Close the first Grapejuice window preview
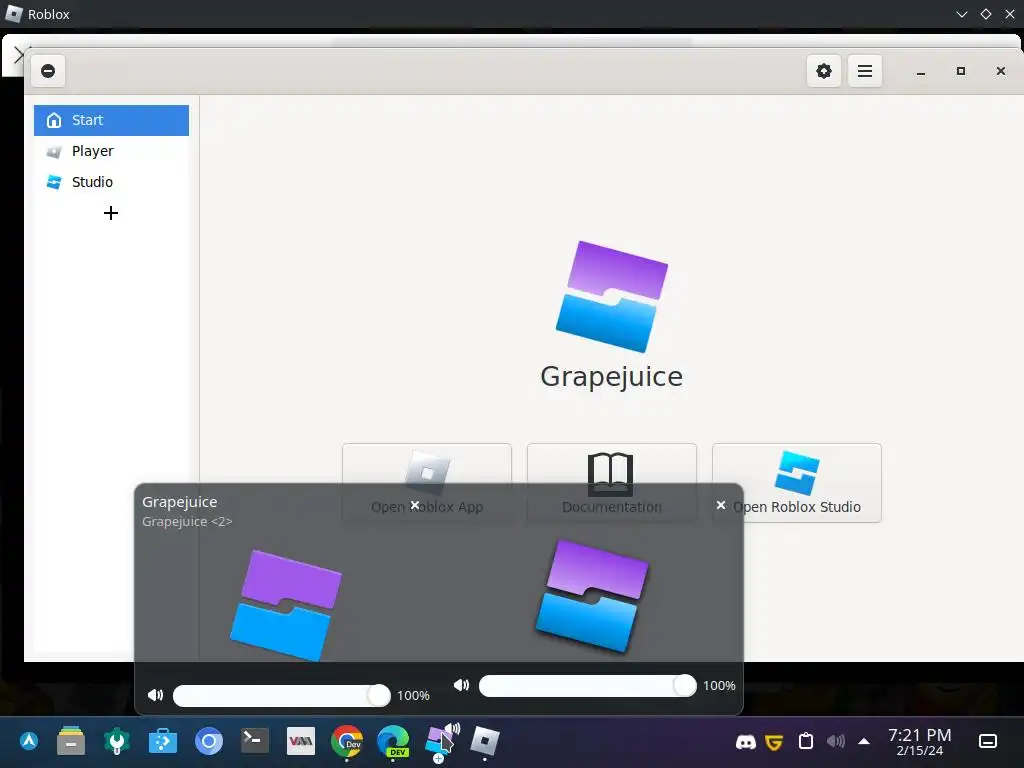 tap(415, 505)
